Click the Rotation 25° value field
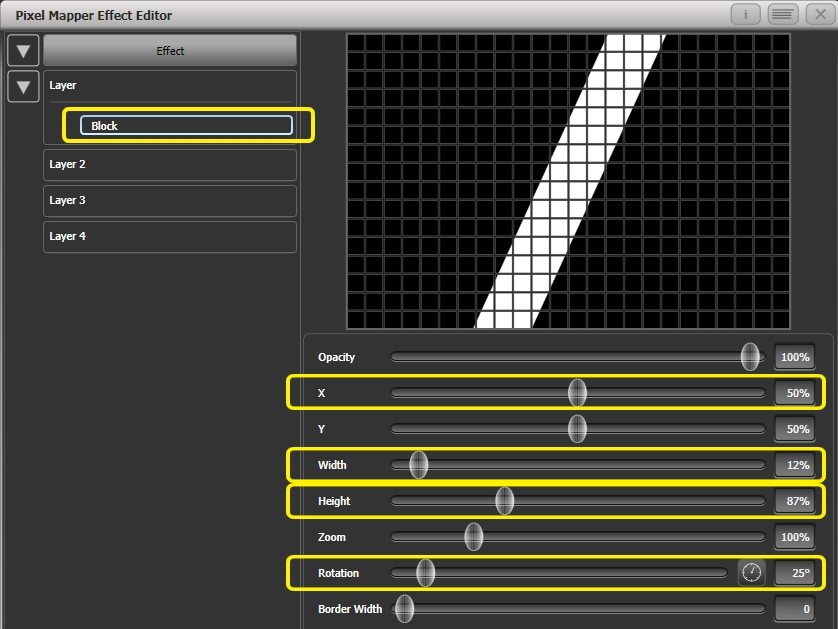This screenshot has height=629, width=838. [793, 573]
